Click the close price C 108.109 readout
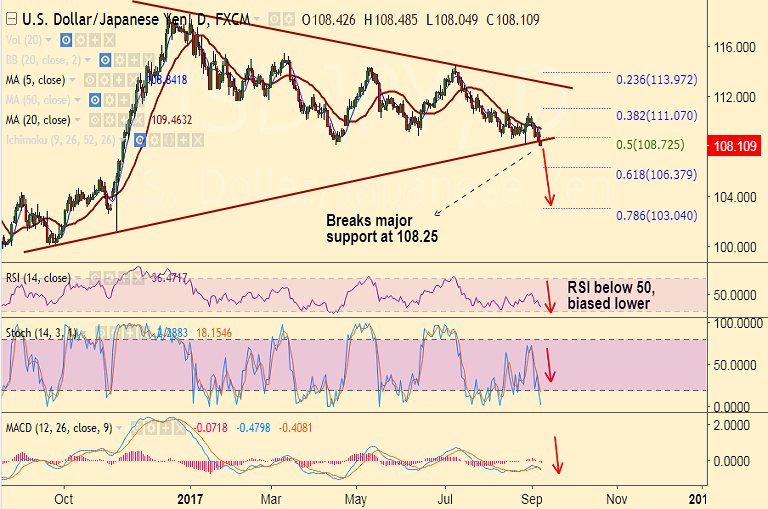The height and width of the screenshot is (509, 768). point(513,20)
